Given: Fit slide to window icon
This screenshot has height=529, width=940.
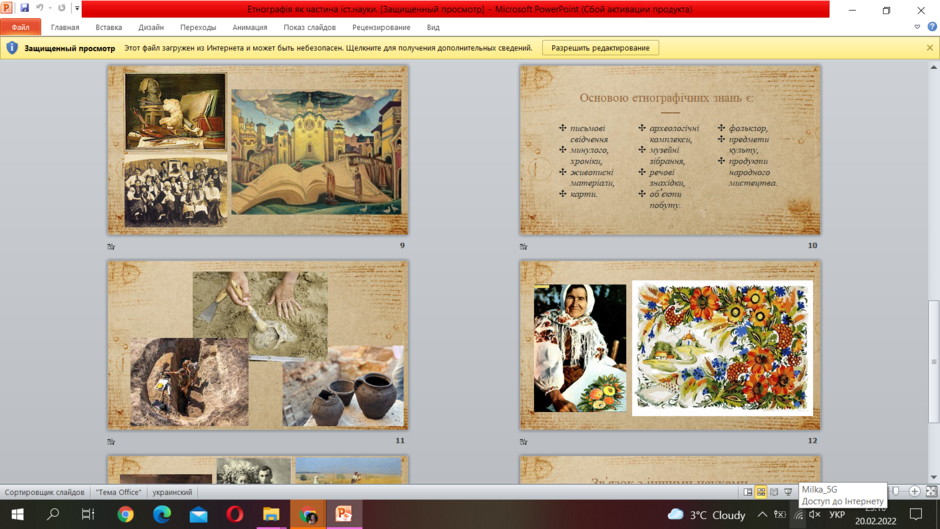Looking at the screenshot, I should coord(931,491).
